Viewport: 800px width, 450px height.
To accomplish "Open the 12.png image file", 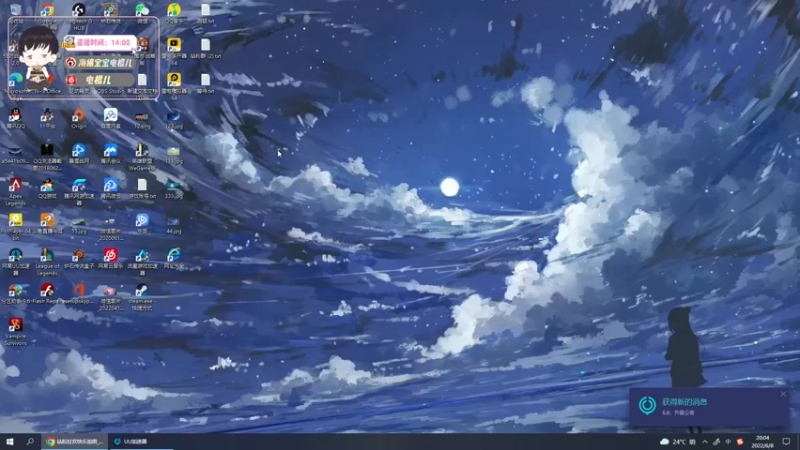I will pos(142,117).
